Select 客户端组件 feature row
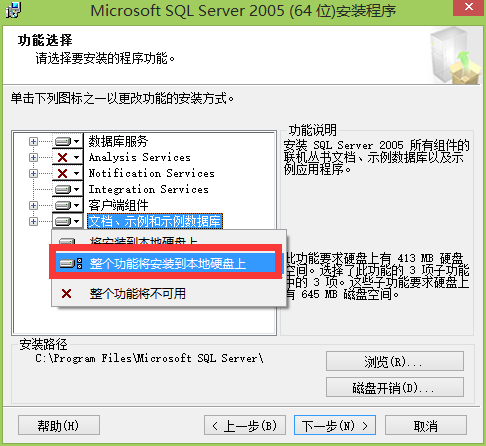The width and height of the screenshot is (486, 446). point(118,205)
